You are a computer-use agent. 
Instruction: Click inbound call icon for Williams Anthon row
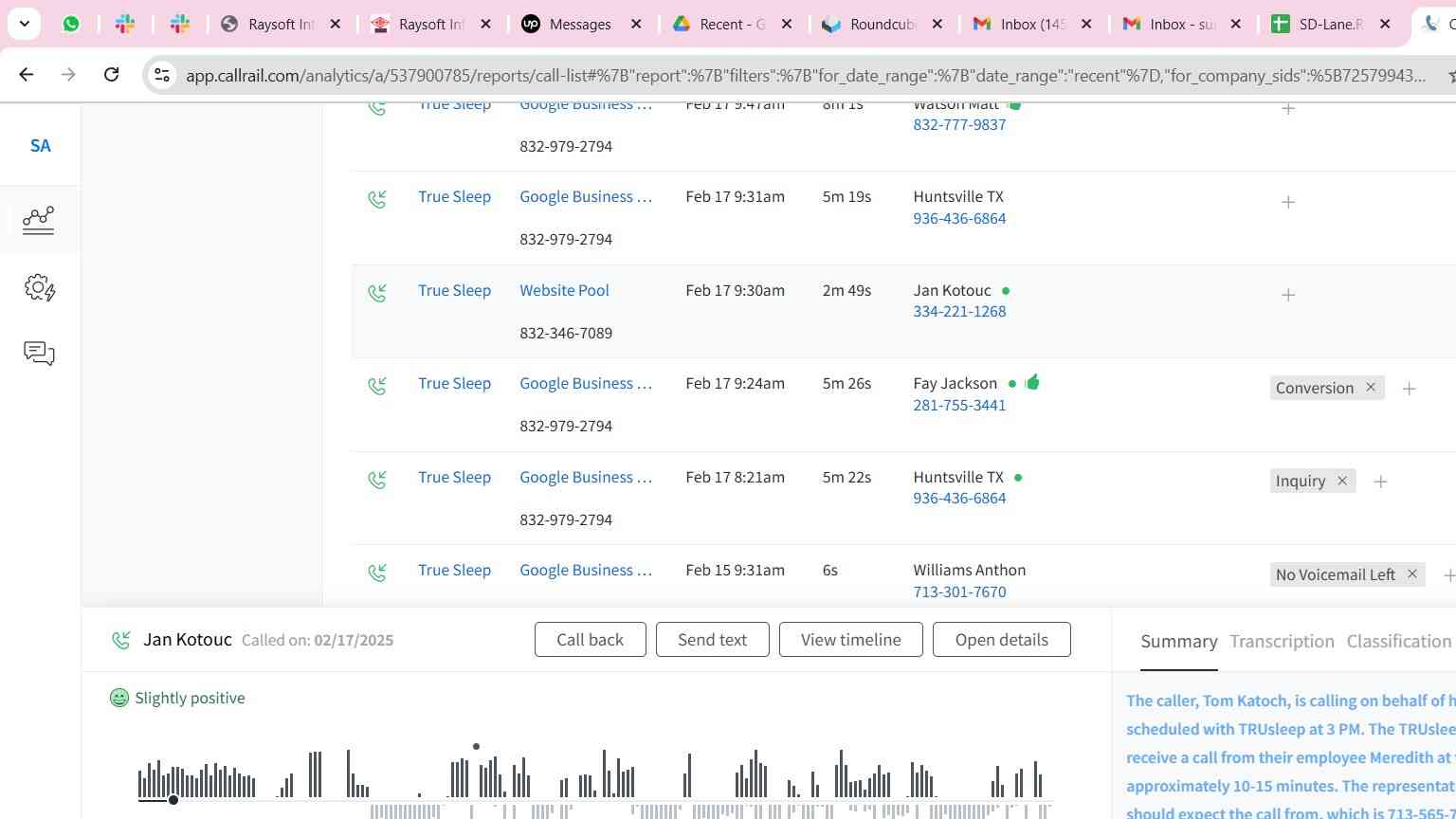377,572
